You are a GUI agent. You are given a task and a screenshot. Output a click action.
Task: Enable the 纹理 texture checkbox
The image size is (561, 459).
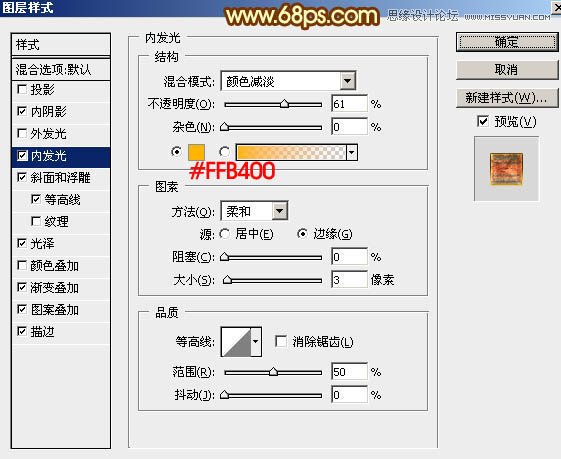(36, 221)
